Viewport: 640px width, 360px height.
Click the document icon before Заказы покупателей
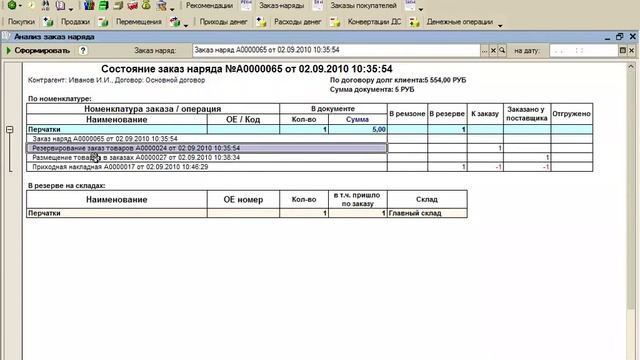tap(318, 5)
